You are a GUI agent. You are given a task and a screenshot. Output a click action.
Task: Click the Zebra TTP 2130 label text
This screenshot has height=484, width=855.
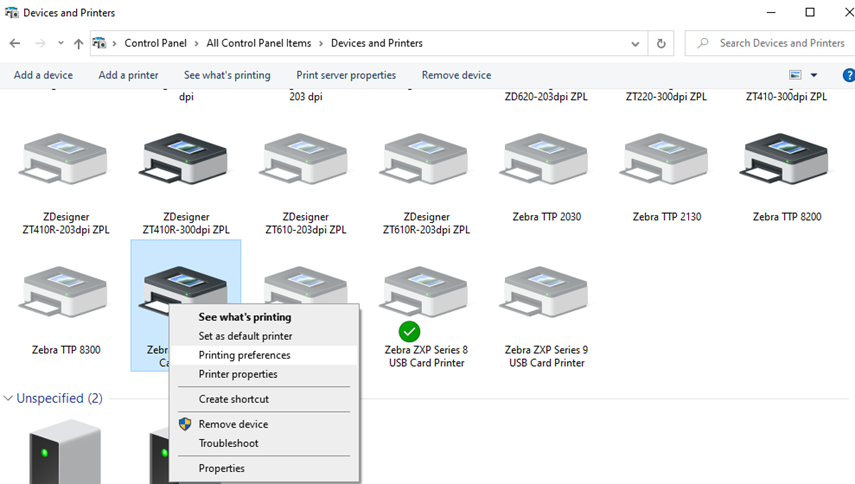click(666, 217)
